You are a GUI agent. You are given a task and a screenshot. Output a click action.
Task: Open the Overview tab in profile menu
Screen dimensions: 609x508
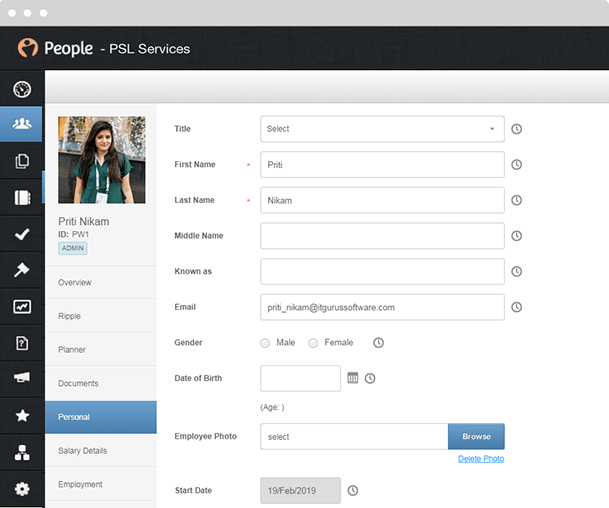[101, 282]
